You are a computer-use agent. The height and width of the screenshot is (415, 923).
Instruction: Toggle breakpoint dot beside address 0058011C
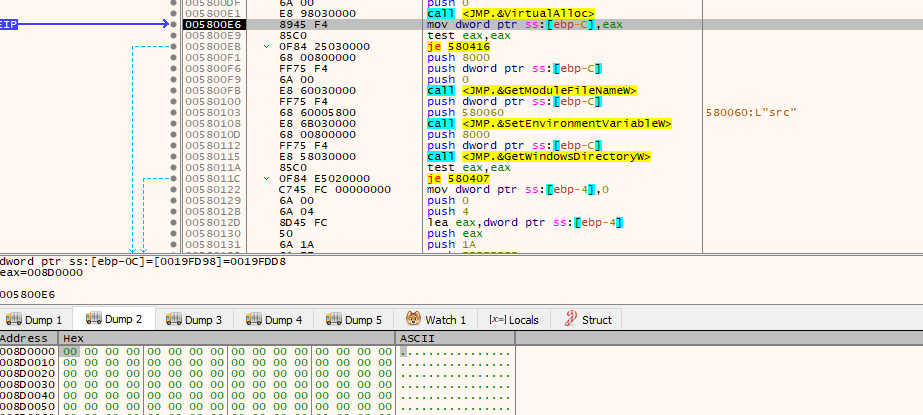click(172, 178)
